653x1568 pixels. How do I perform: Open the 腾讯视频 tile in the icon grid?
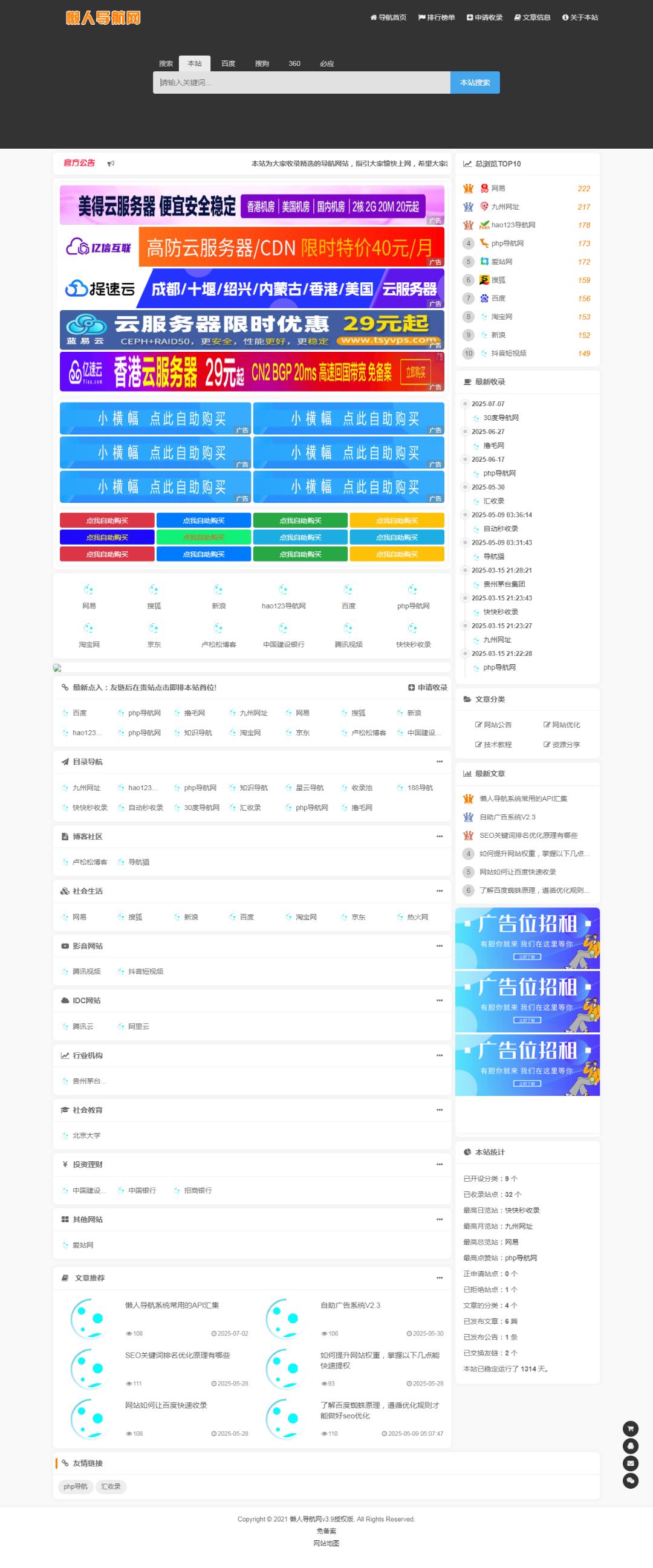349,635
